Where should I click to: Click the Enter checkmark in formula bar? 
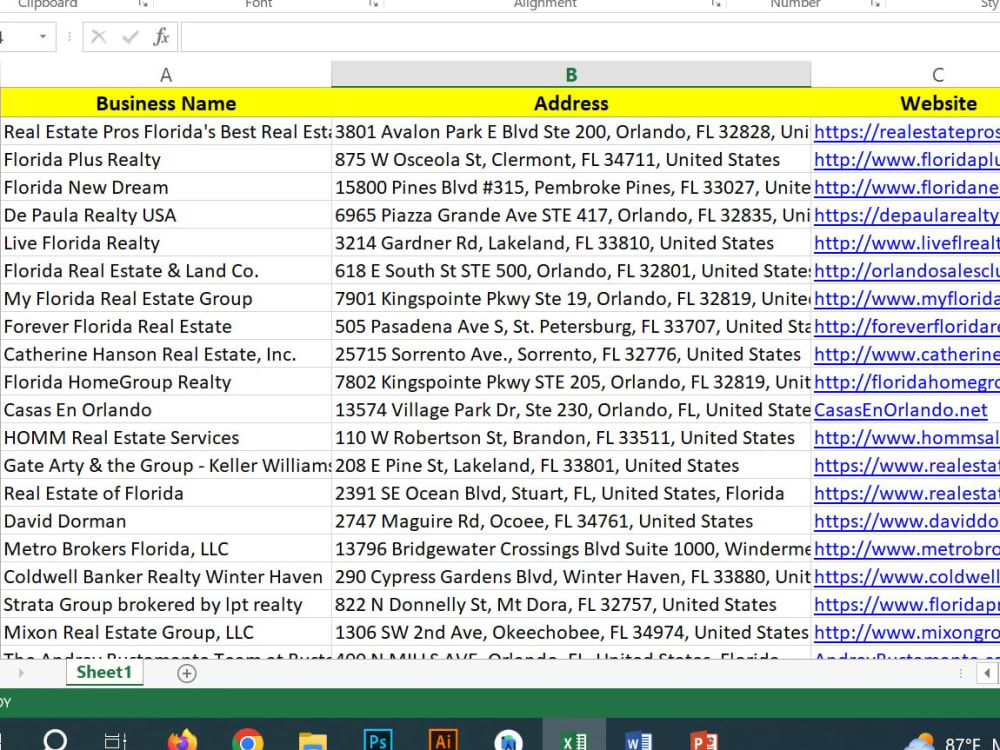click(x=130, y=36)
